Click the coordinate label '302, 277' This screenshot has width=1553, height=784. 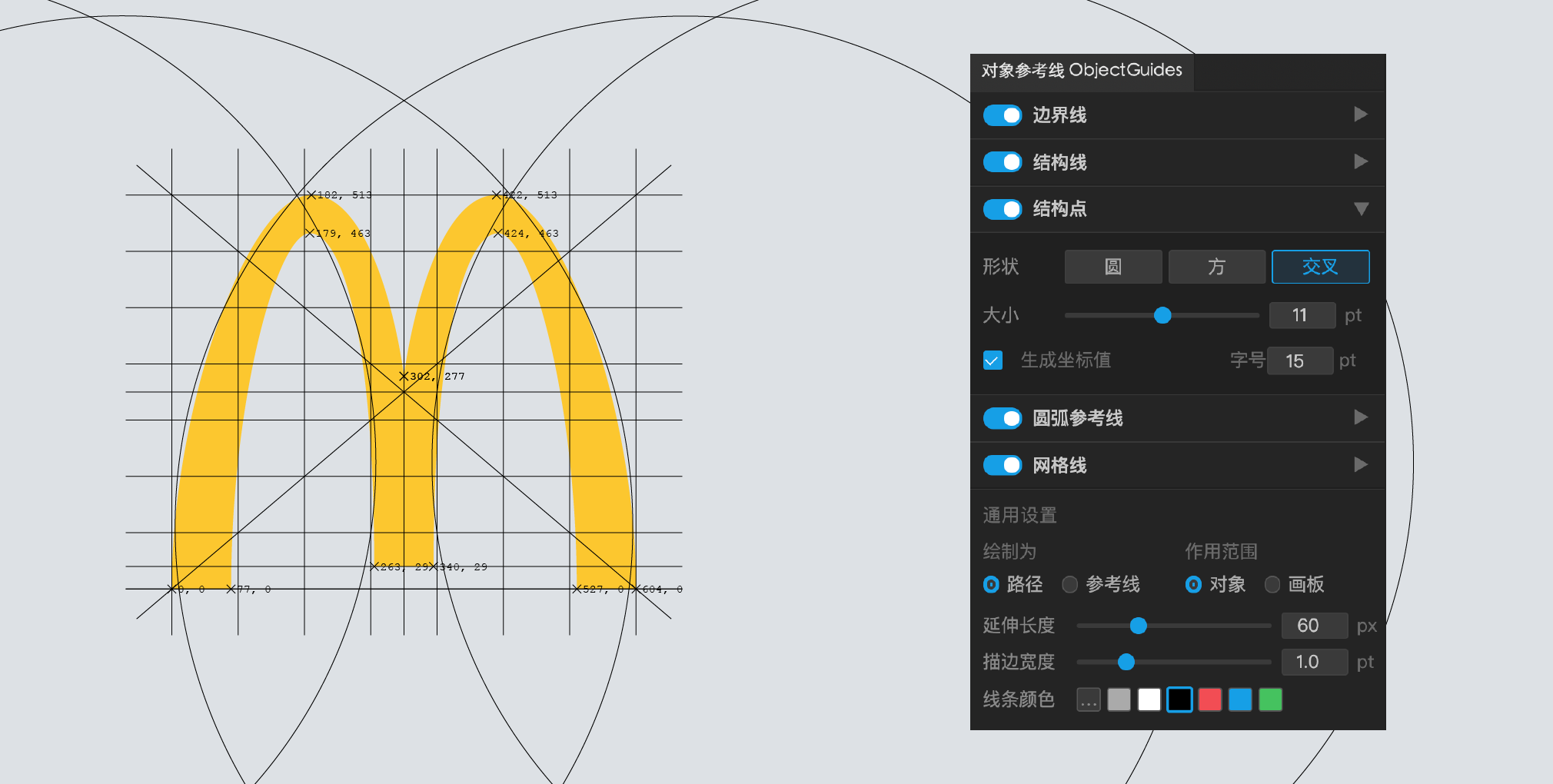(x=437, y=377)
